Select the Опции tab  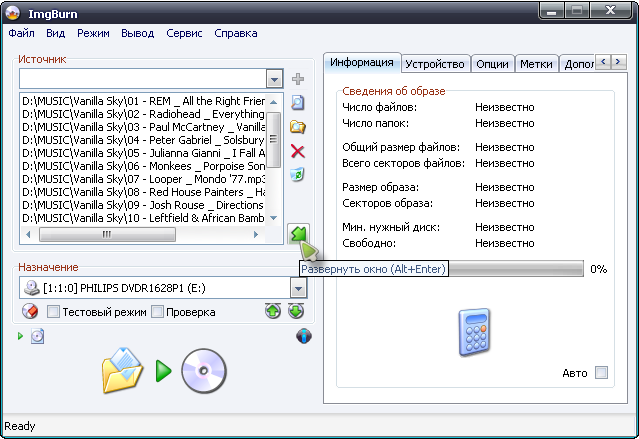492,63
